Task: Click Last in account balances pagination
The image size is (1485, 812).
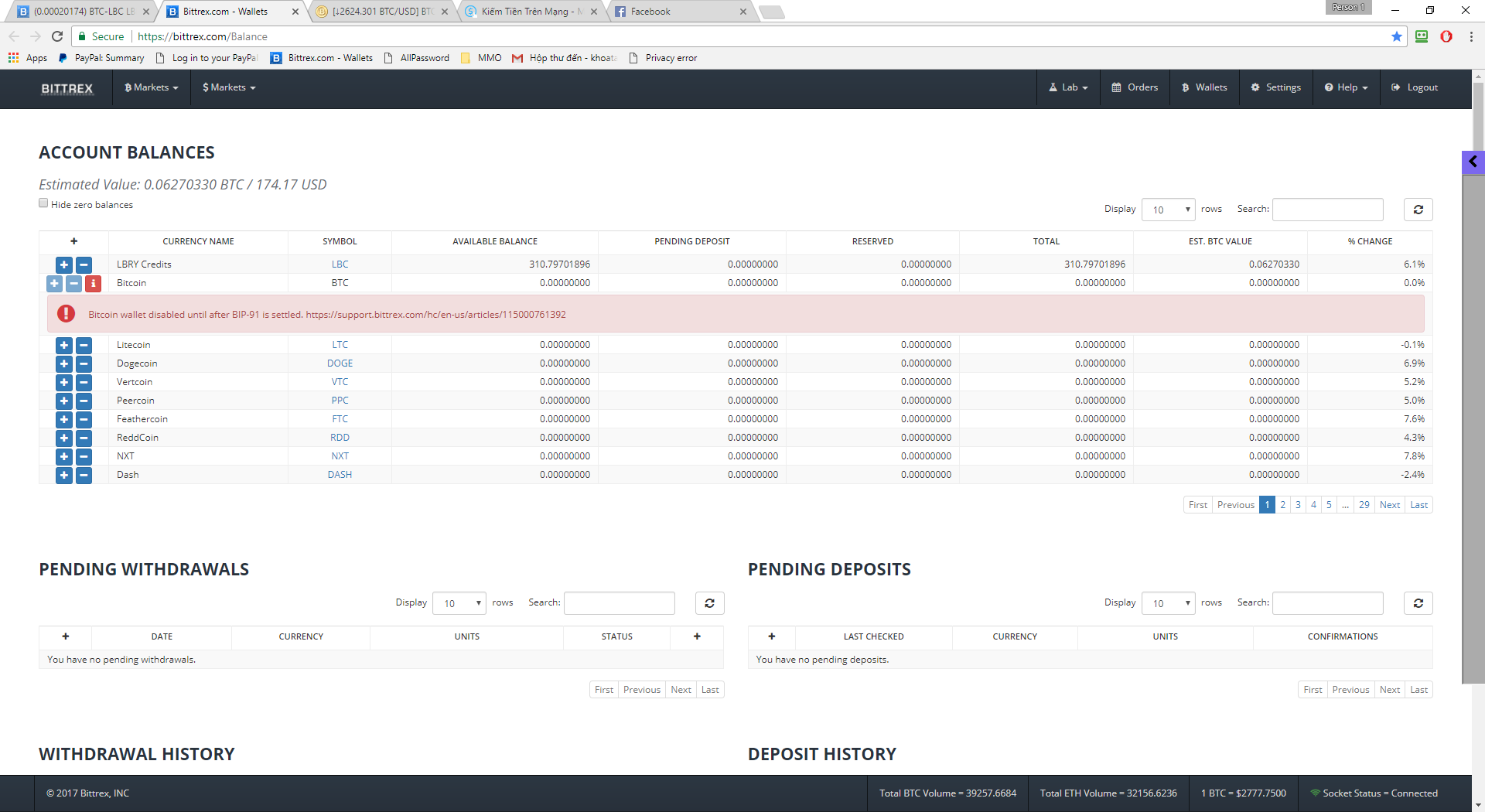Action: [1418, 505]
